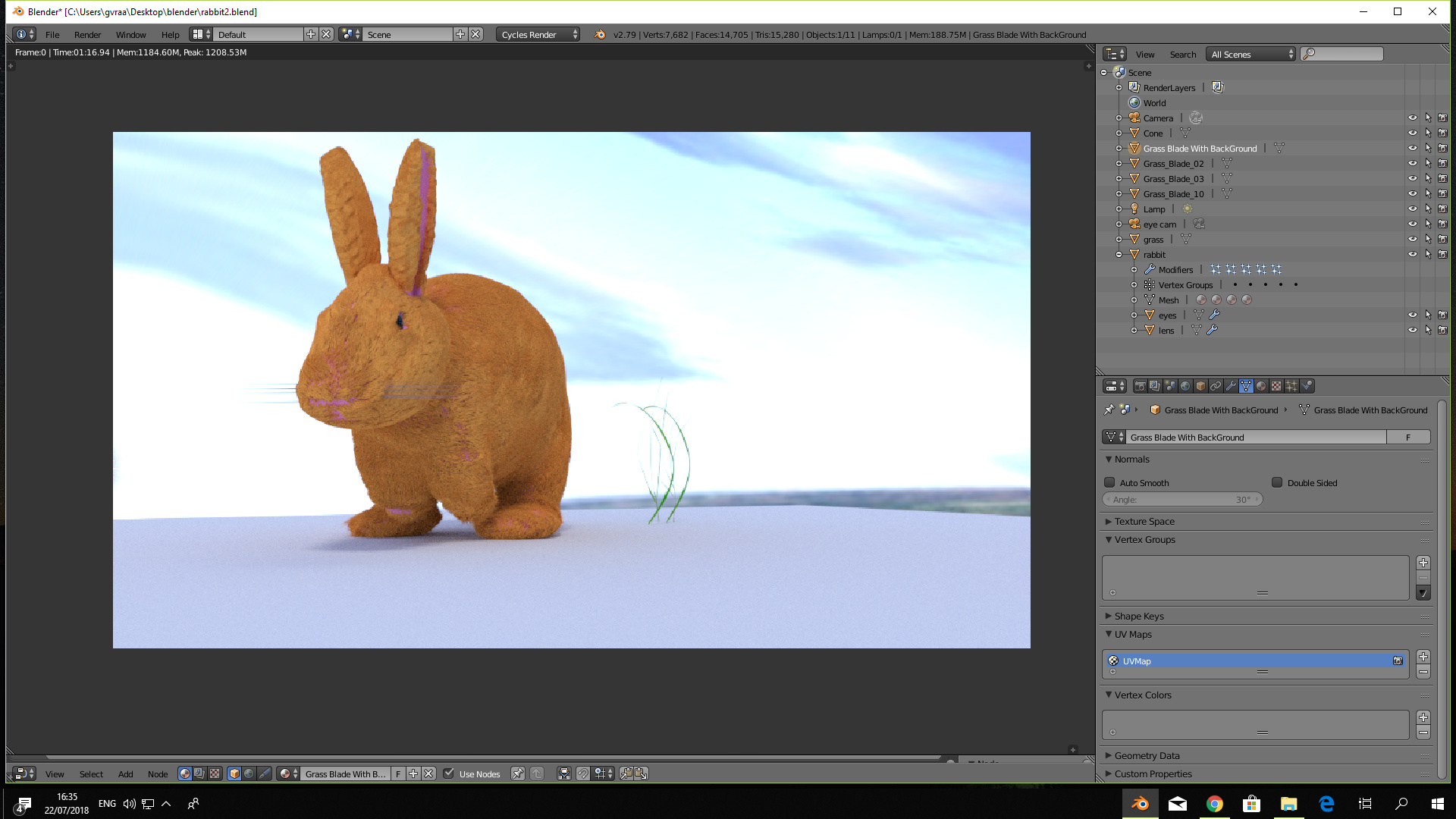Viewport: 1456px width, 819px height.
Task: Collapse the Vertex Colors panel
Action: (x=1143, y=695)
